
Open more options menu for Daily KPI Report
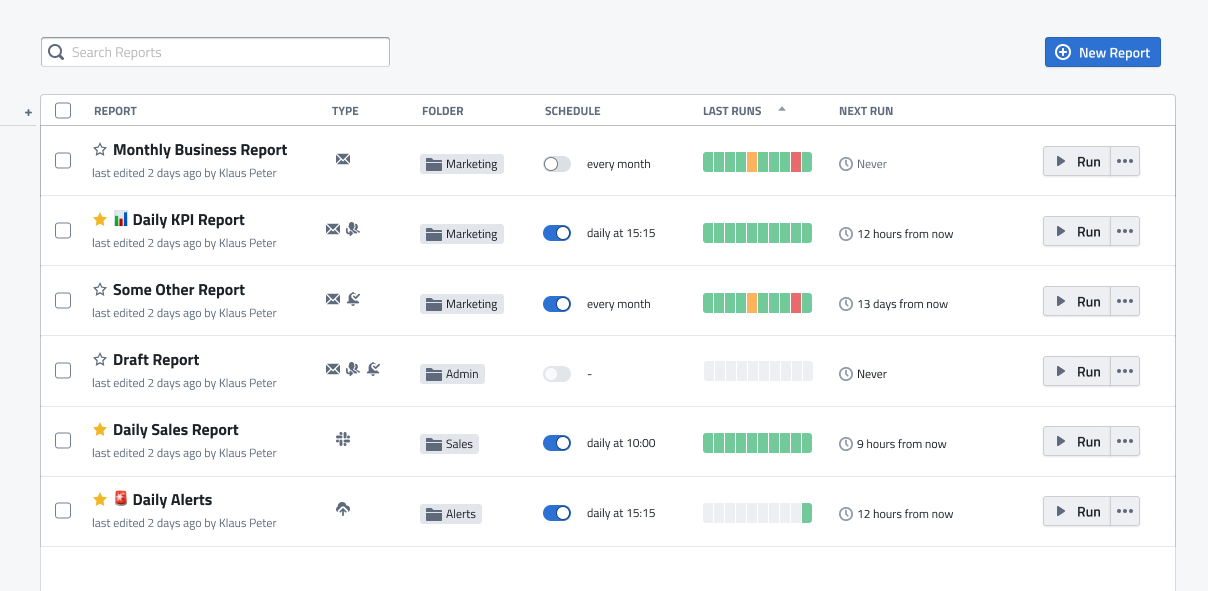(1125, 232)
